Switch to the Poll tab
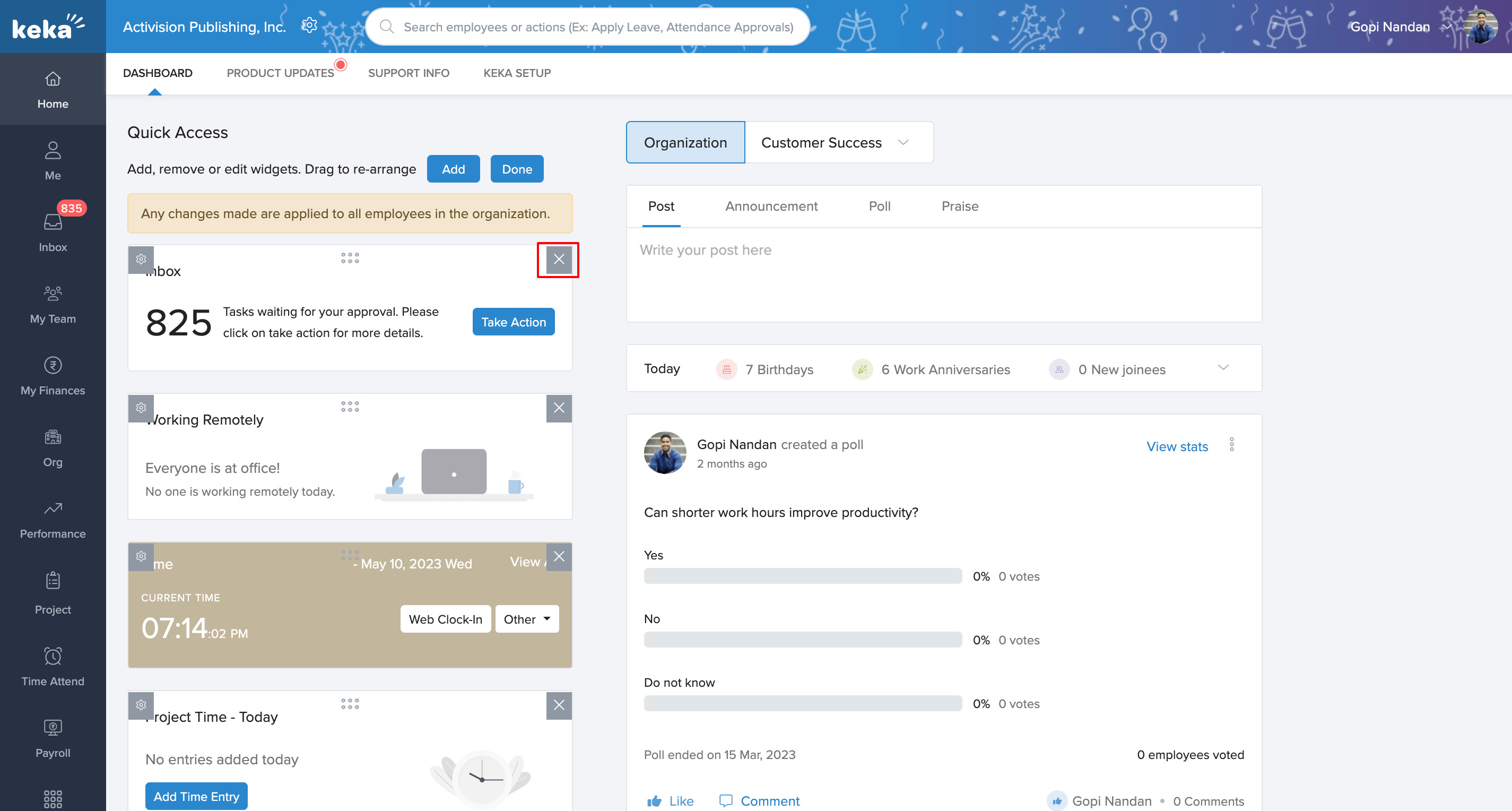 pyautogui.click(x=879, y=206)
